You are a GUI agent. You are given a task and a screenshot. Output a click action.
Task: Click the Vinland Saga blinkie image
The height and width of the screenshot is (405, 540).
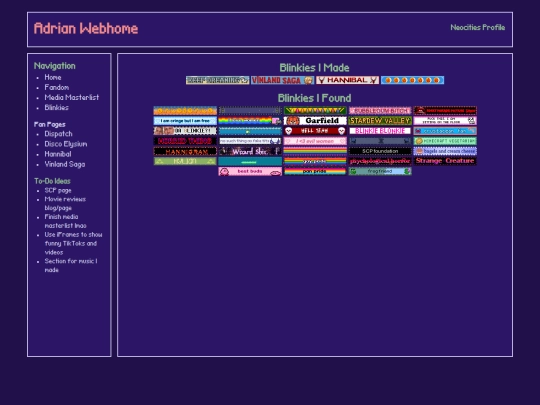tap(283, 80)
